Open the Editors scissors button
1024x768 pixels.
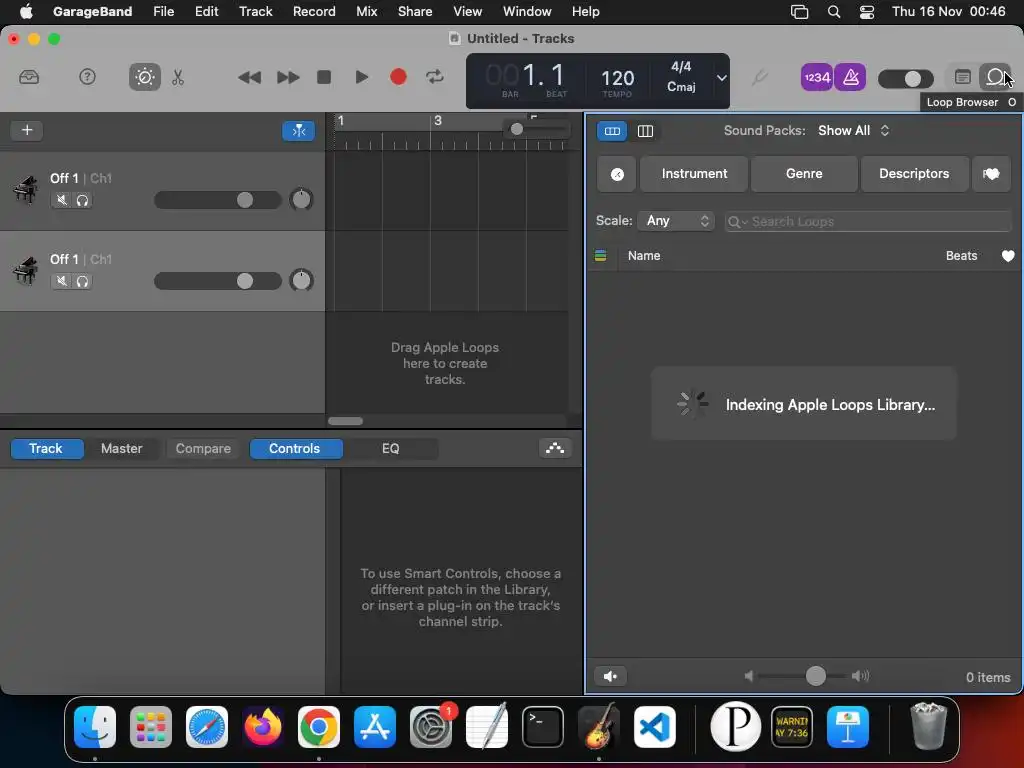178,77
